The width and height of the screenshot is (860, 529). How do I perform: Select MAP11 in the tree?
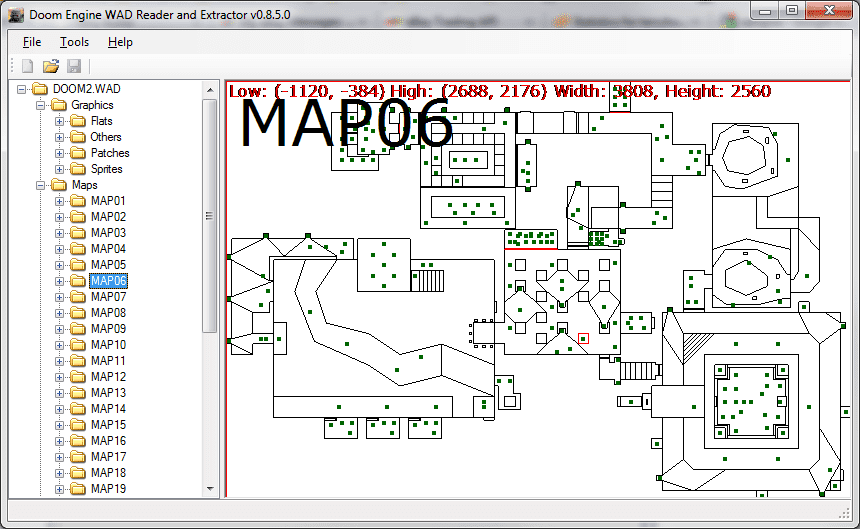109,361
